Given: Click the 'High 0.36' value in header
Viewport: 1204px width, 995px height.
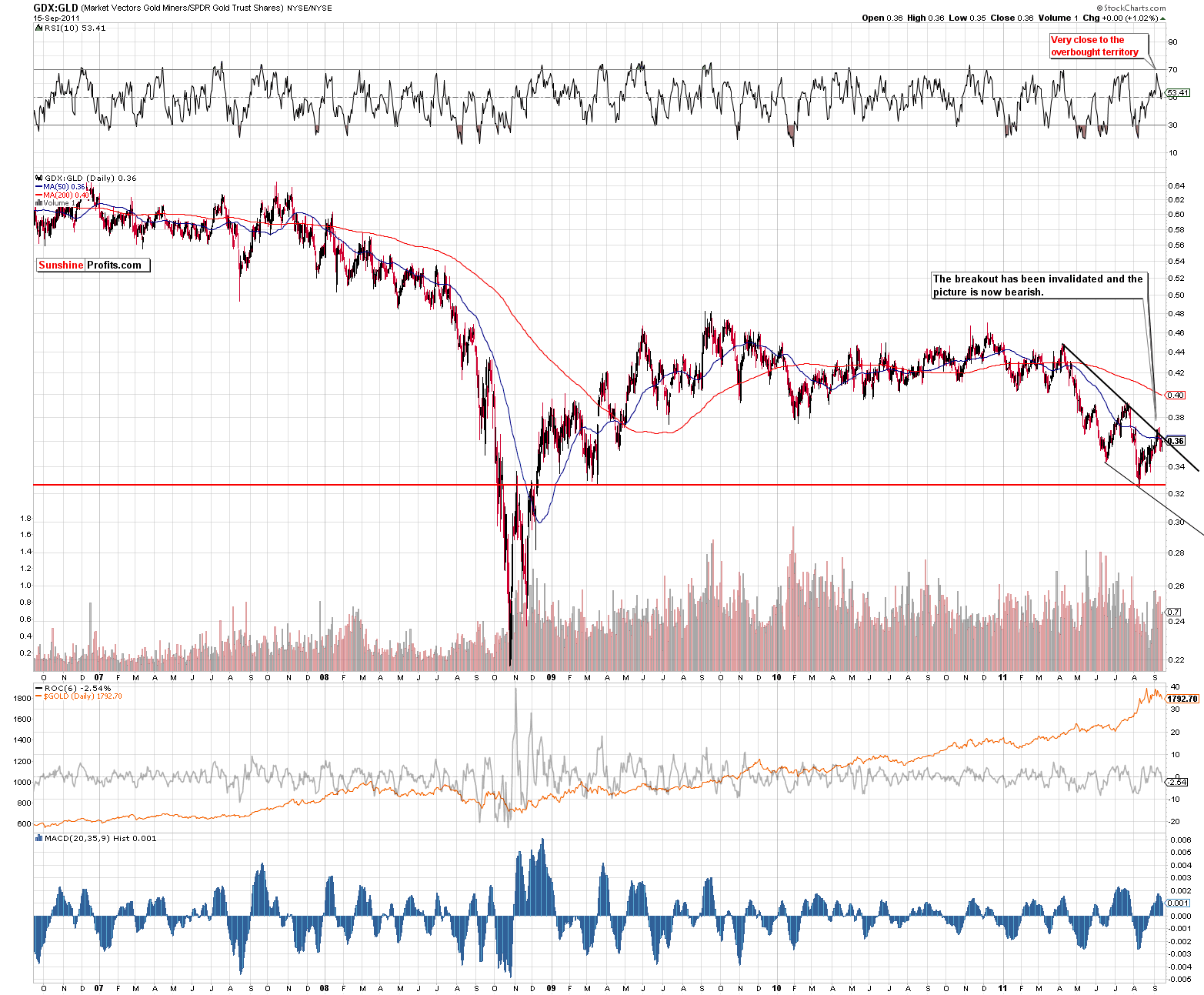Looking at the screenshot, I should (x=926, y=18).
